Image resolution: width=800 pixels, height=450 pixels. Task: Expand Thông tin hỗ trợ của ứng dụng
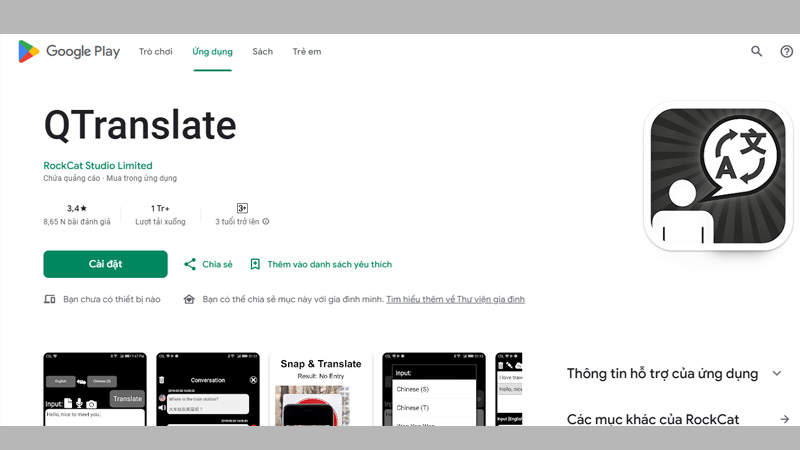point(778,373)
